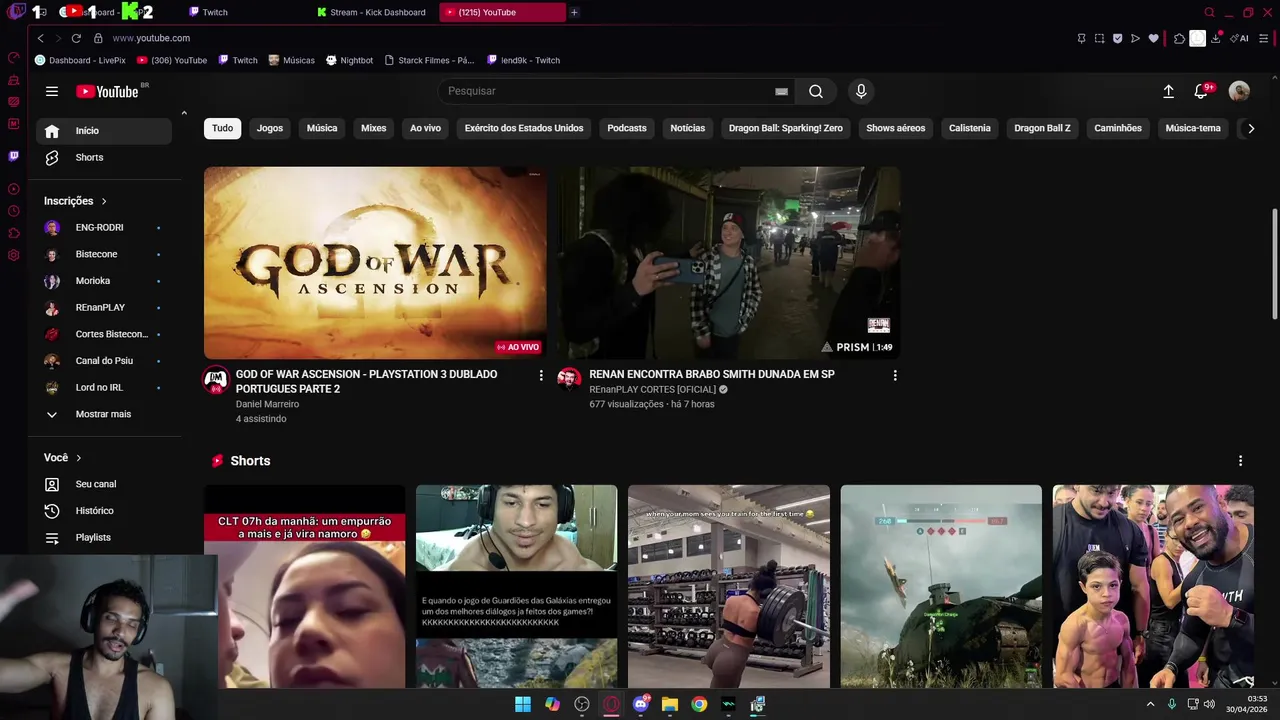This screenshot has width=1280, height=720.
Task: Open Twitch in the browser sidebar
Action: [x=13, y=156]
